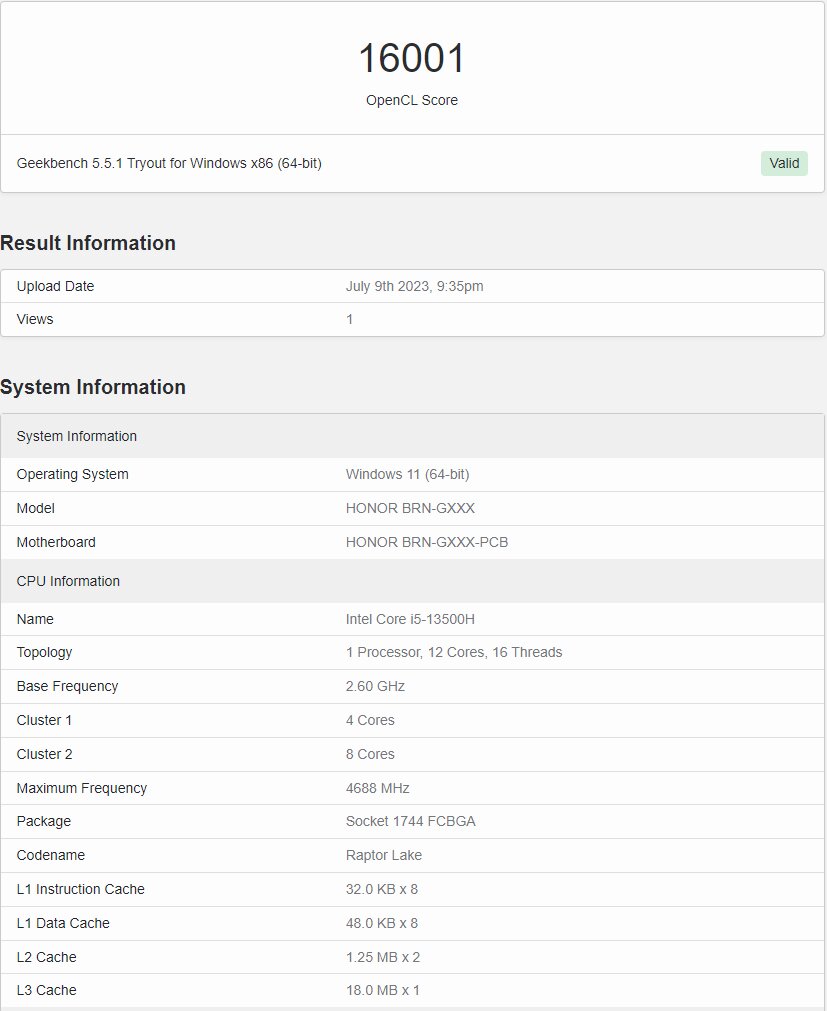The image size is (827, 1011).
Task: Click the L3 Cache 18.0 MB value
Action: pyautogui.click(x=383, y=990)
